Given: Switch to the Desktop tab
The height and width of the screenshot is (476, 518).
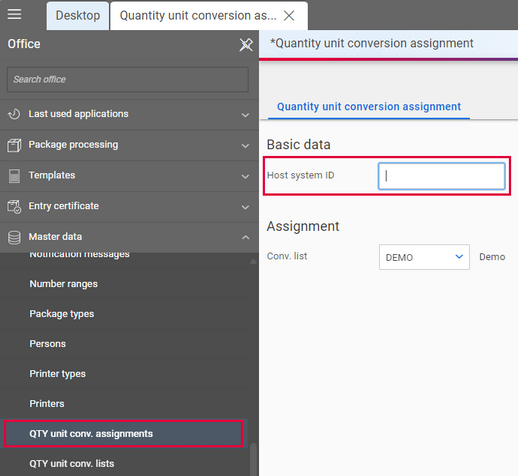Looking at the screenshot, I should pyautogui.click(x=78, y=16).
